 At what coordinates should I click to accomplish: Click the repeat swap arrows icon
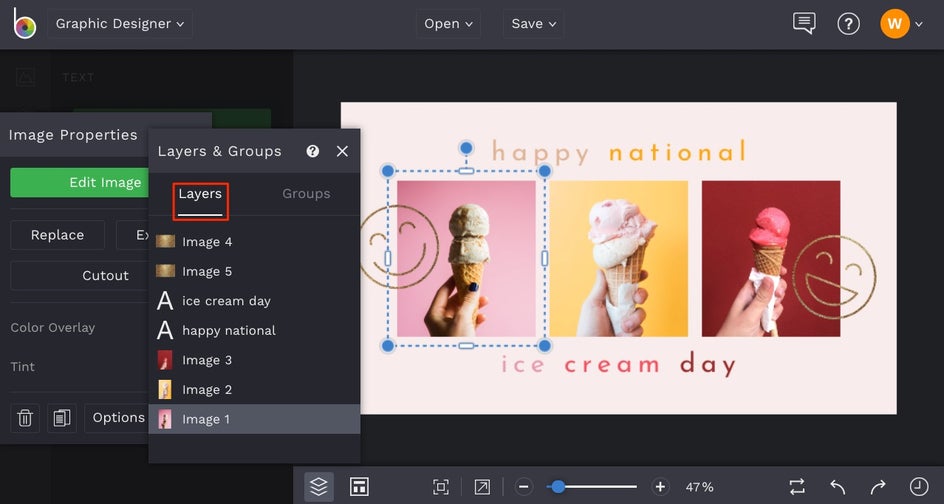[x=797, y=487]
